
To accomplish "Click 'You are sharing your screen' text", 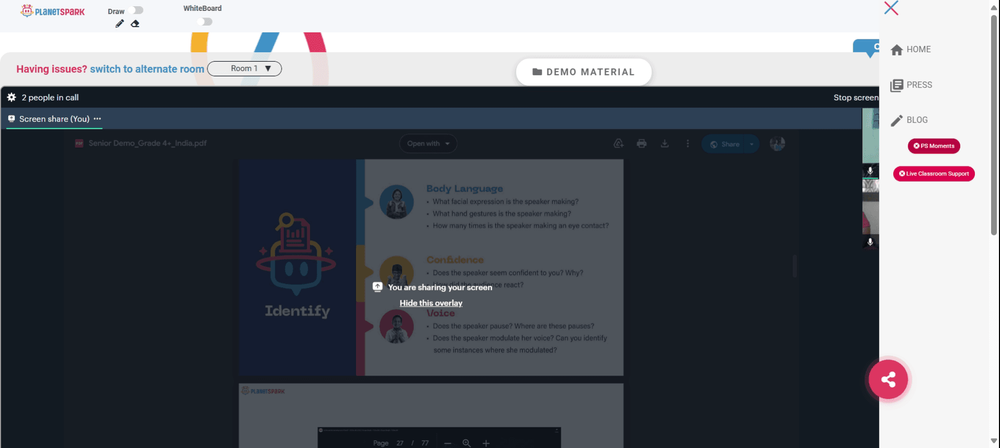I will pos(440,287).
